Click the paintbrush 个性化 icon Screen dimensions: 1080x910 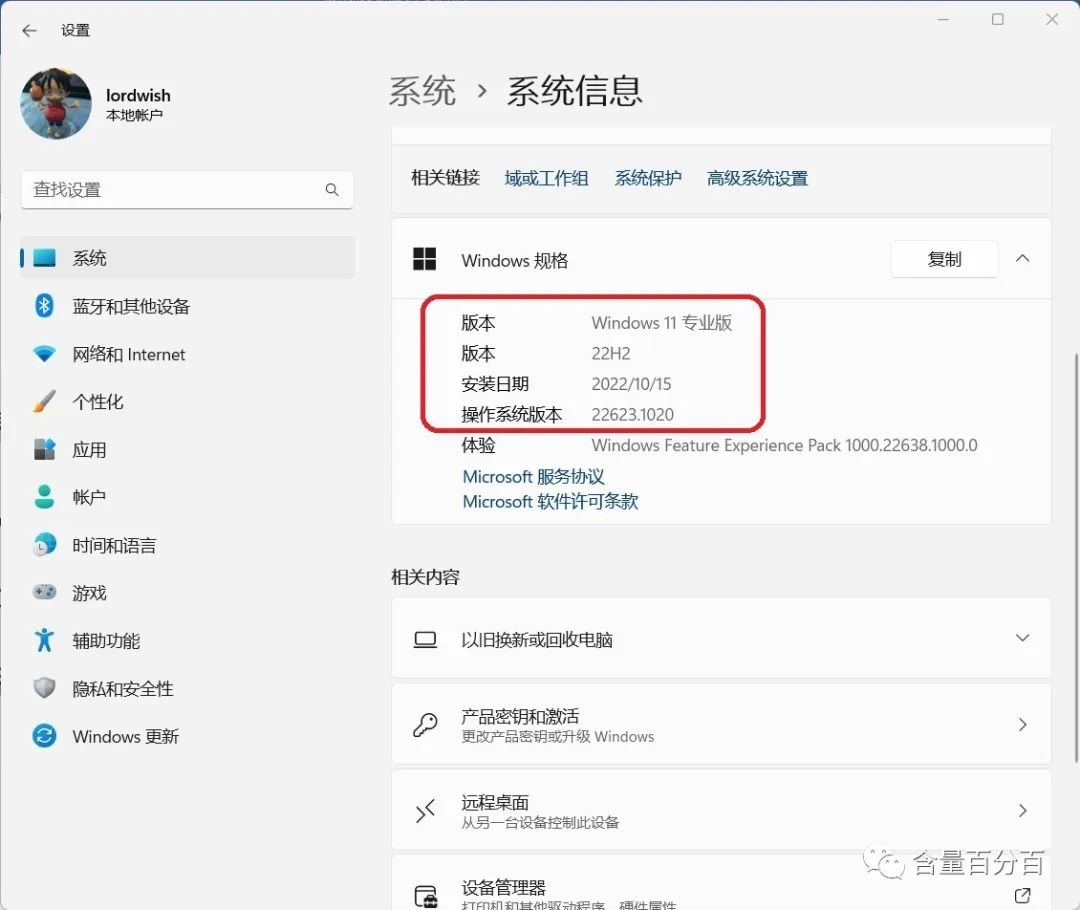44,401
